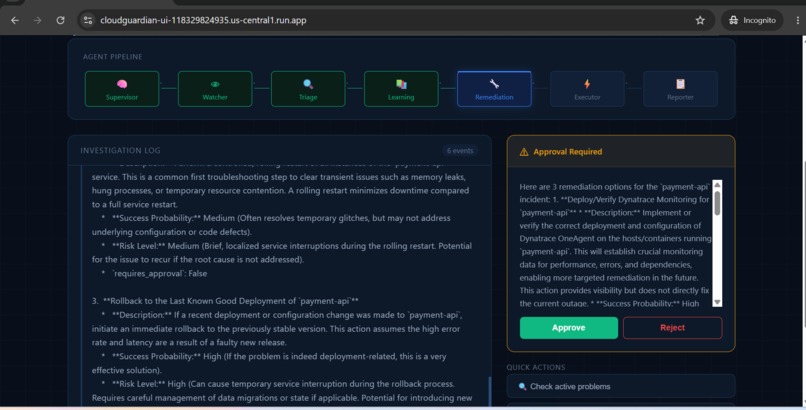Image resolution: width=806 pixels, height=410 pixels.
Task: Click the INVESTIGATION LOG heading
Action: tap(120, 151)
